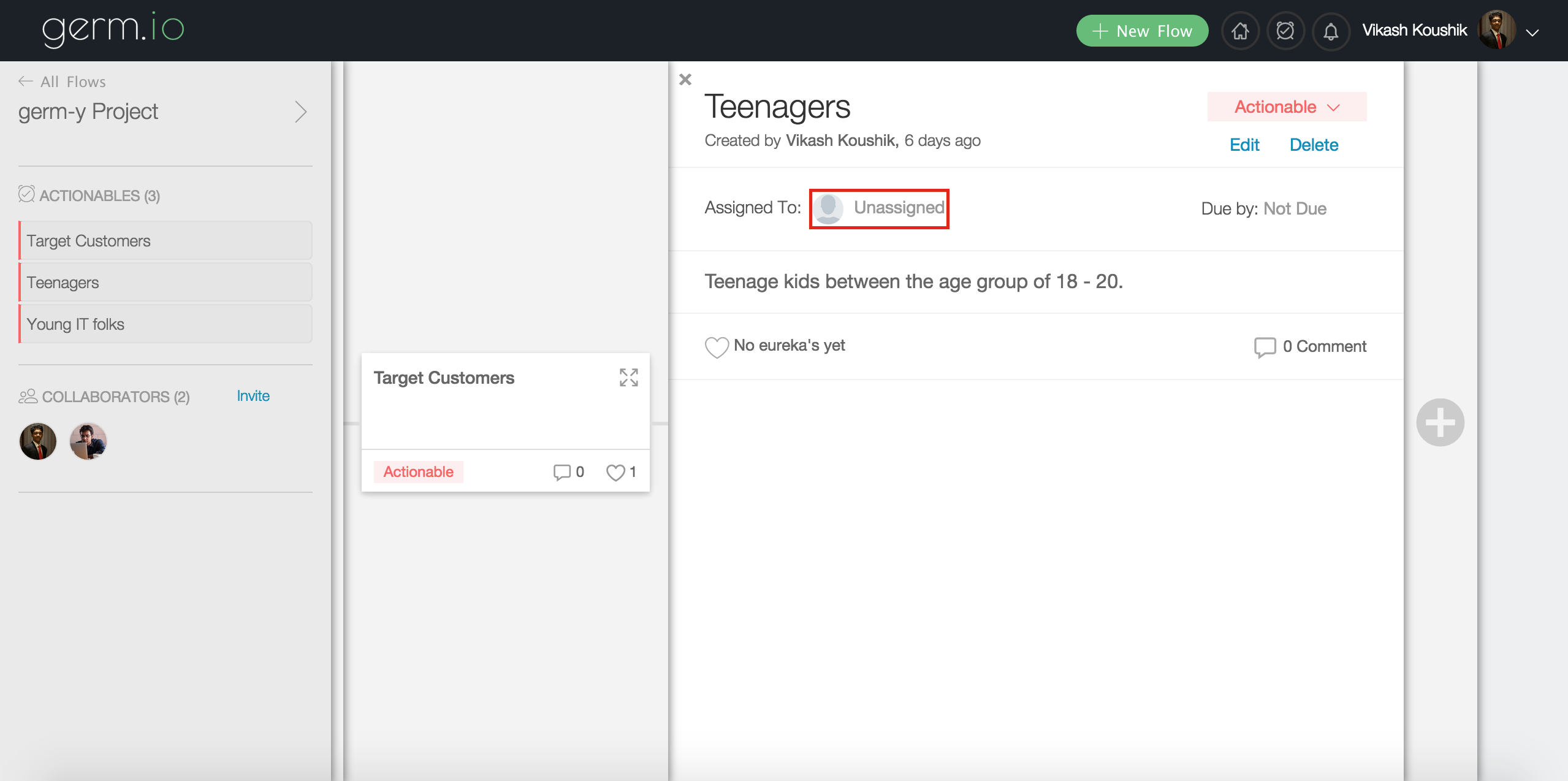Expand the Target Customers card fullscreen icon
Image resolution: width=1568 pixels, height=781 pixels.
pos(628,378)
